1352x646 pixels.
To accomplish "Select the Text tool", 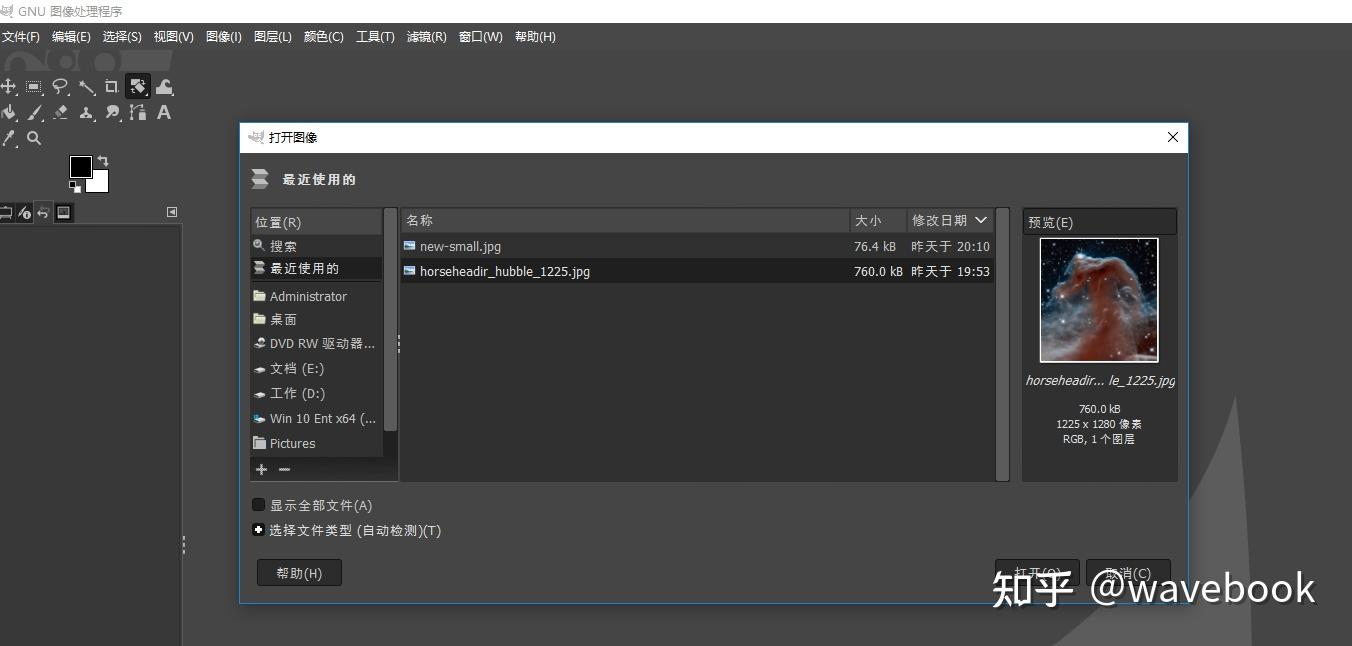I will pyautogui.click(x=164, y=113).
